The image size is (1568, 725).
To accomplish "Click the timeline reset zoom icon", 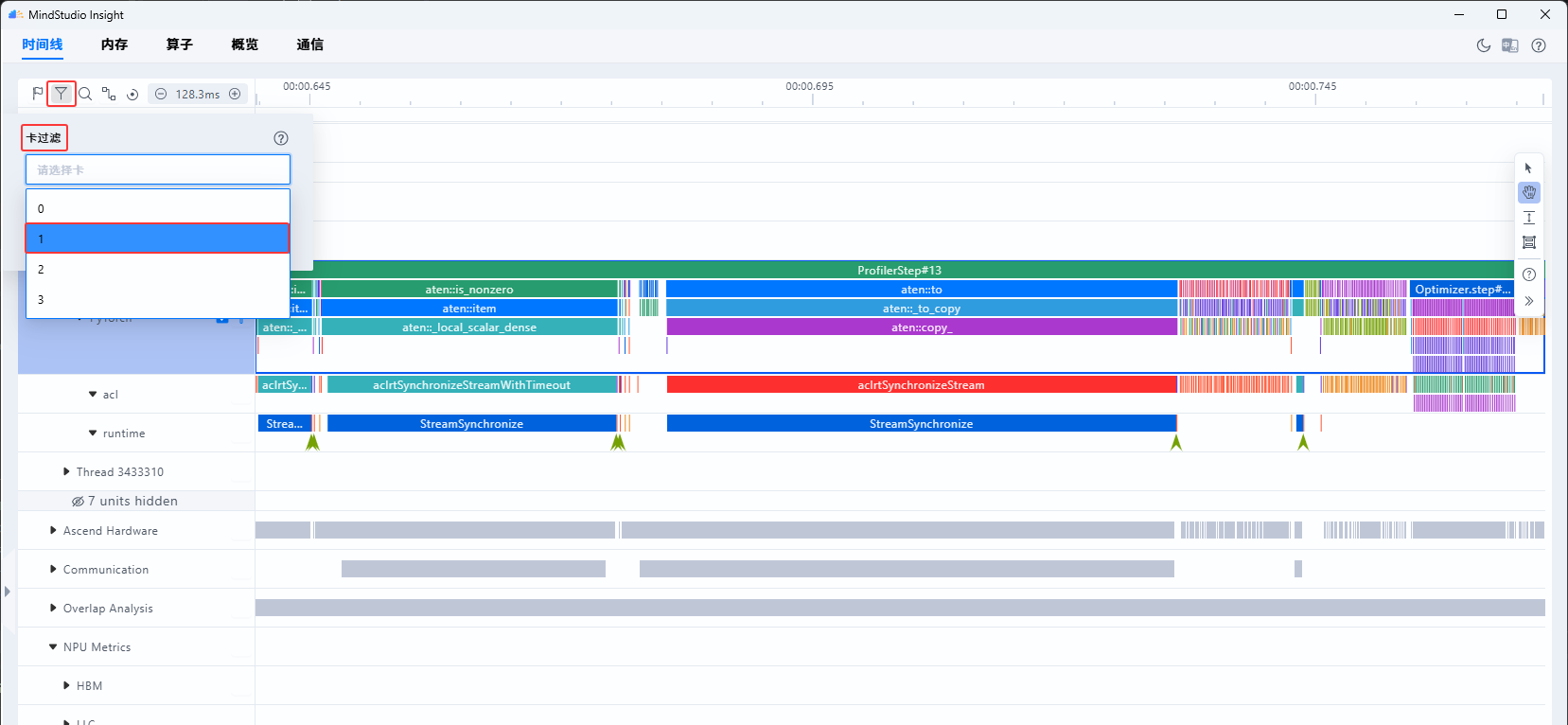I will 132,94.
